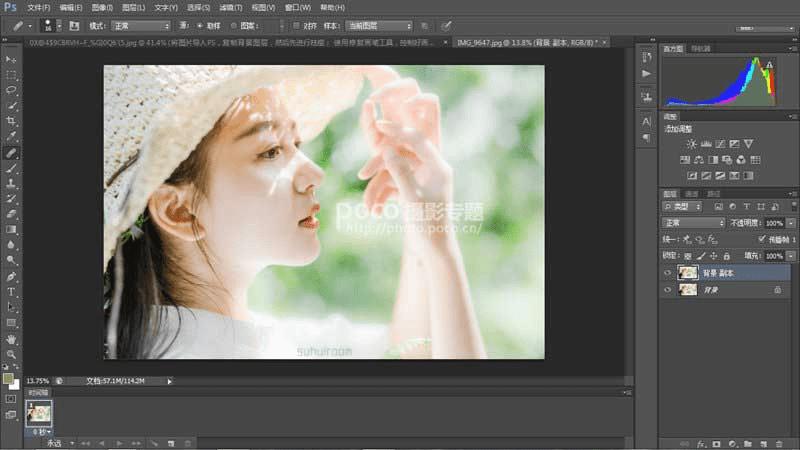The height and width of the screenshot is (450, 800).
Task: Add Color Balance scales adjustment icon
Action: click(699, 160)
